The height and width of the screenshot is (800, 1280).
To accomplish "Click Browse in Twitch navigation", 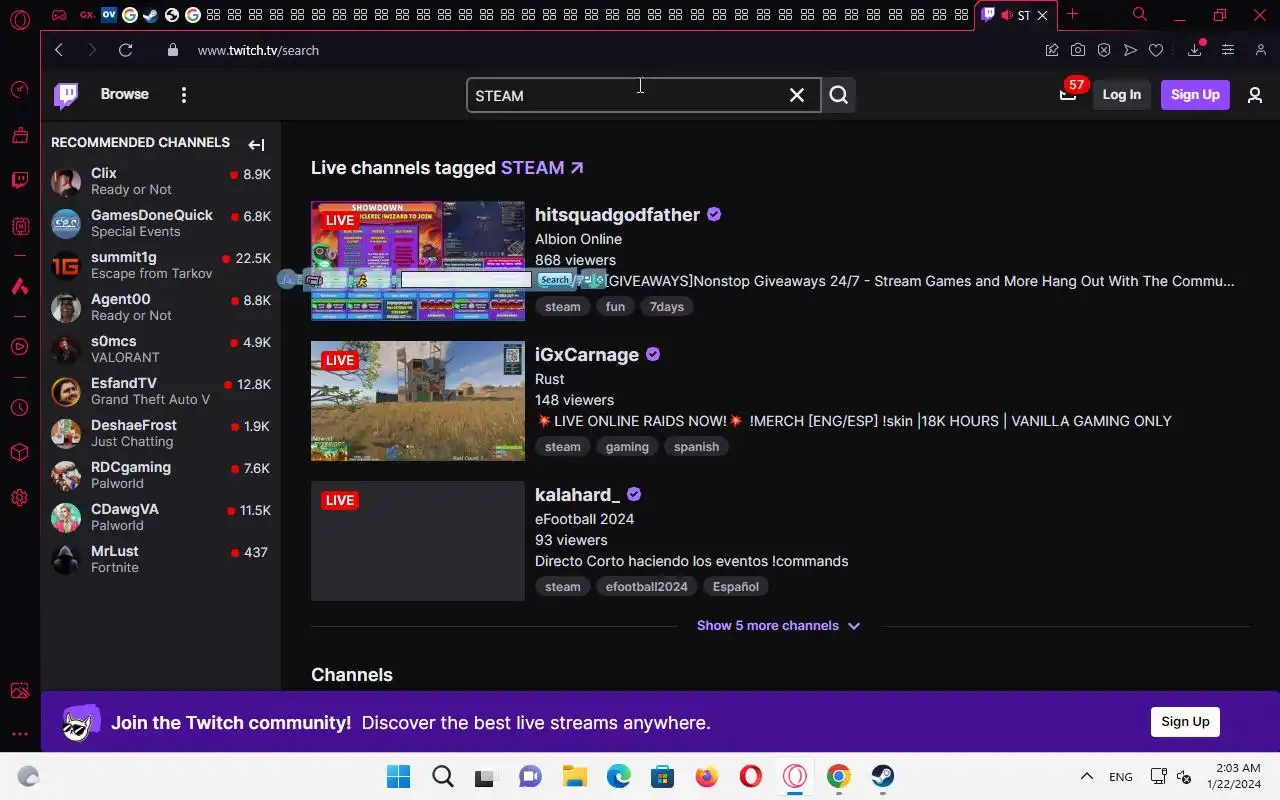I will [x=124, y=94].
